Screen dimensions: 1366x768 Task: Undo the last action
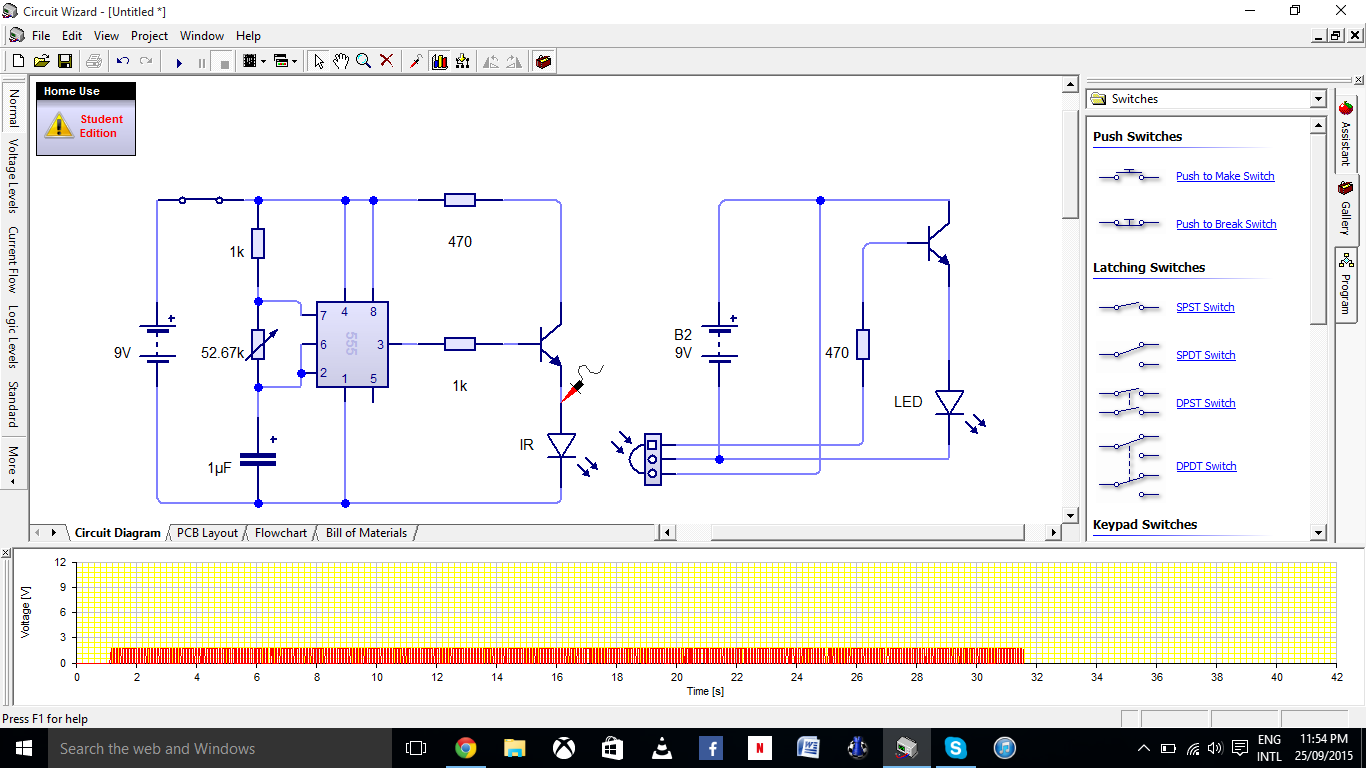tap(123, 61)
